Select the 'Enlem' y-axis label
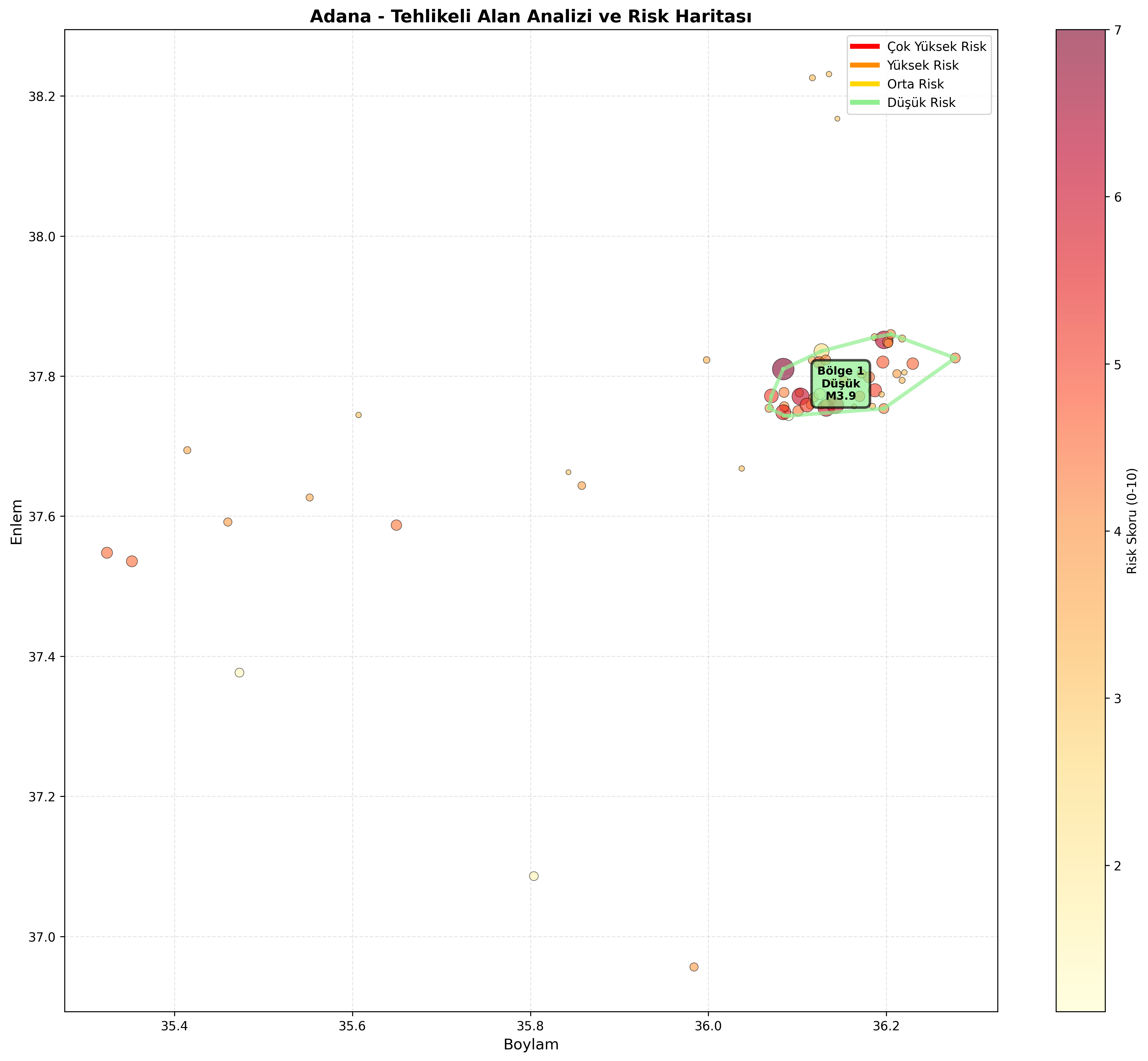 tap(17, 521)
